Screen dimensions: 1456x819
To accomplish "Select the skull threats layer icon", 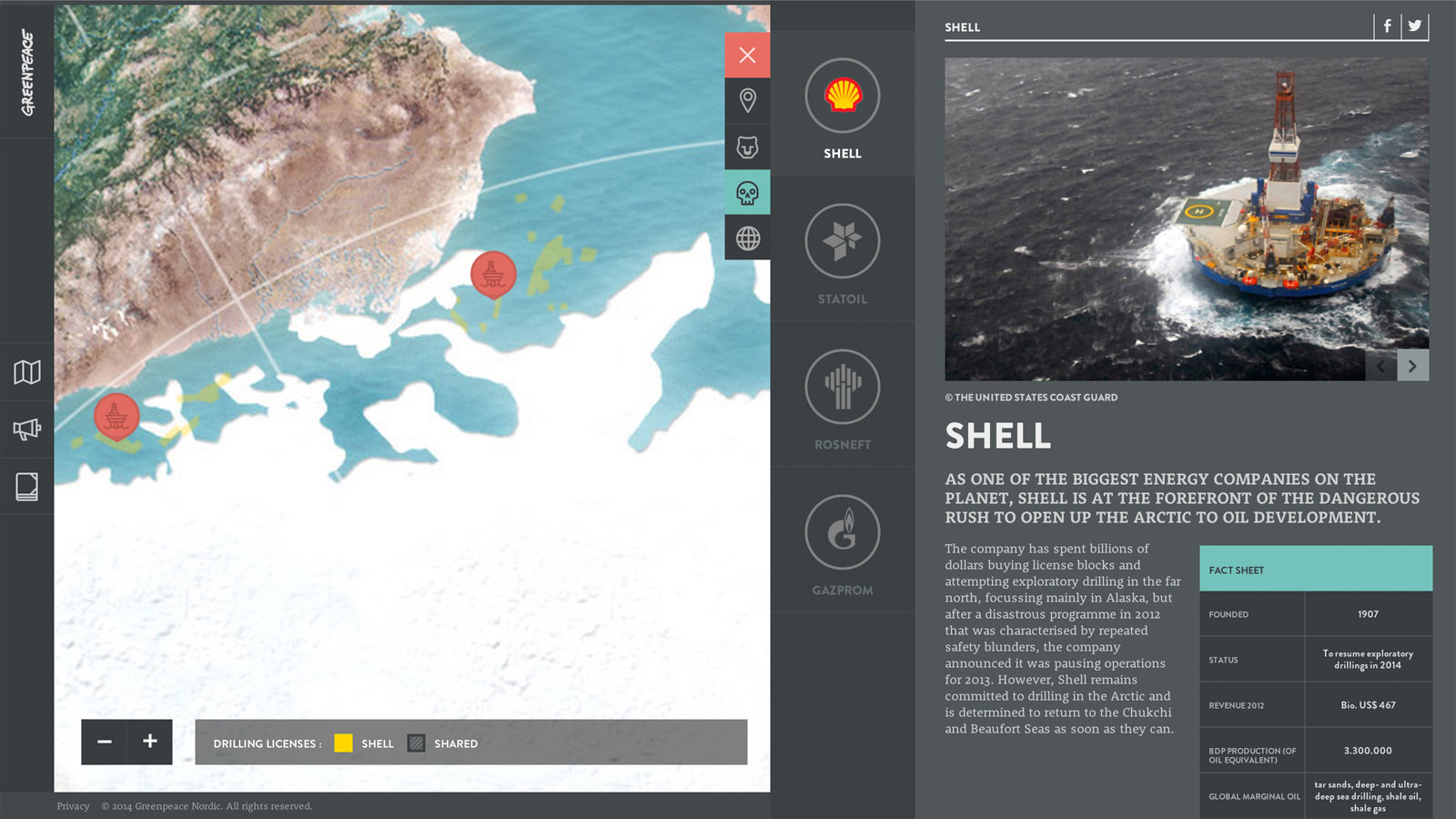I will coord(747,192).
